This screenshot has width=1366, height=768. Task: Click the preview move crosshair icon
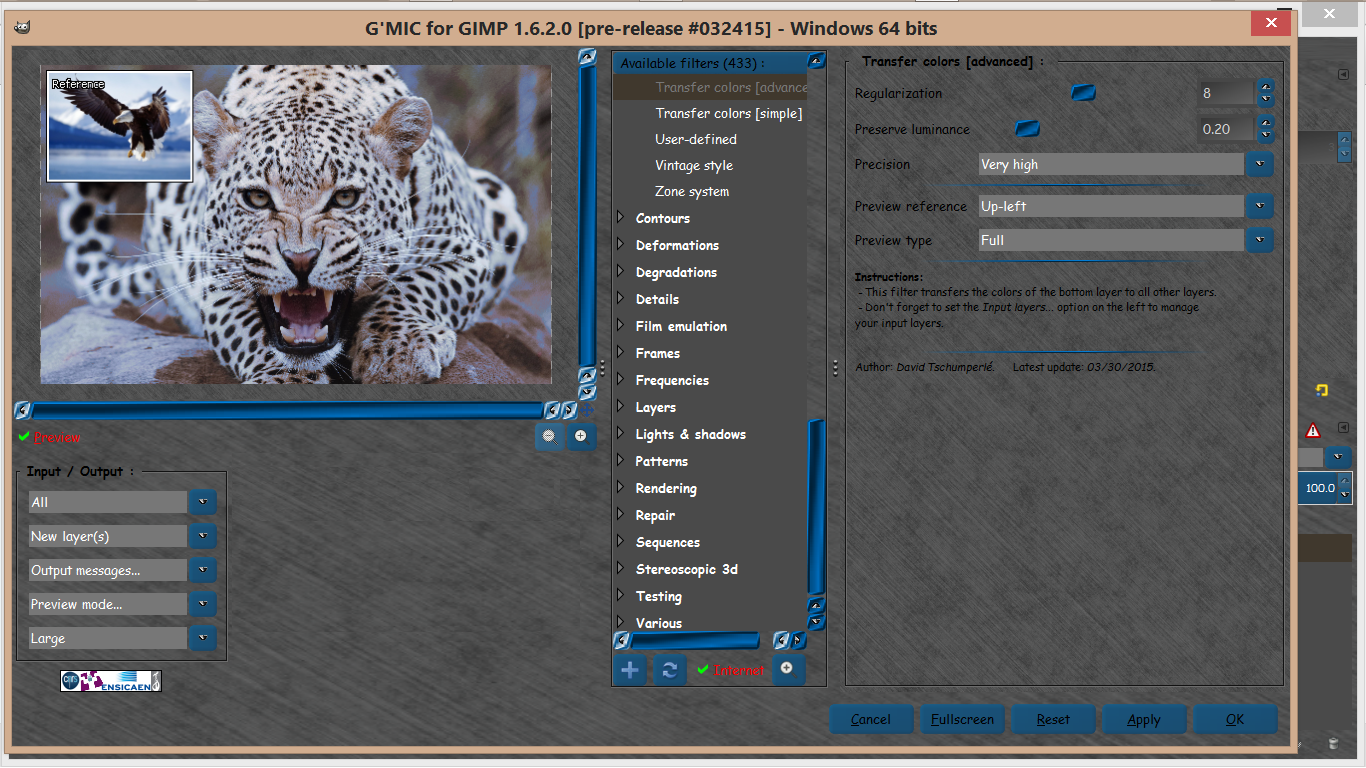[x=588, y=410]
